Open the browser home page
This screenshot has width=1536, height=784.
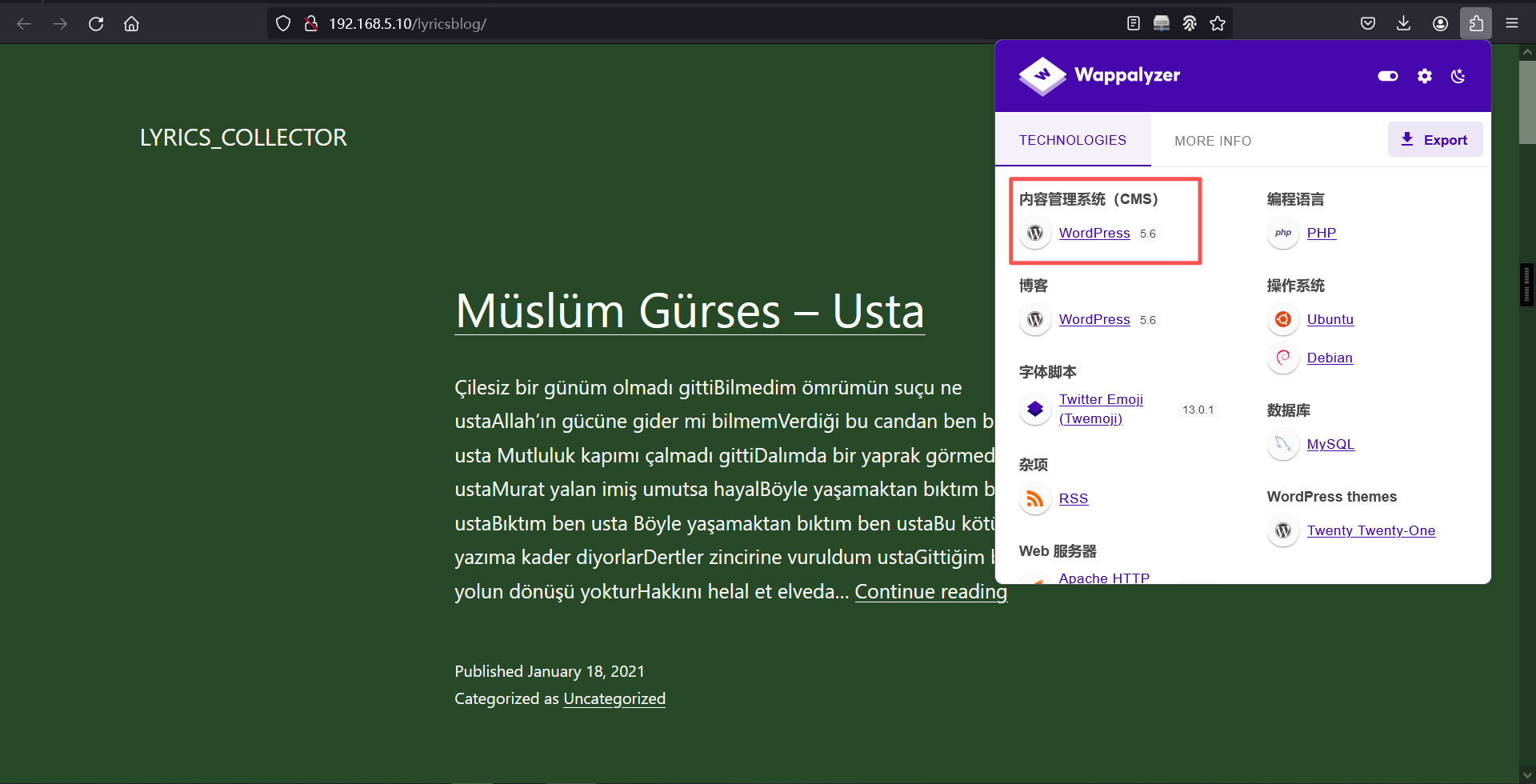click(x=132, y=24)
